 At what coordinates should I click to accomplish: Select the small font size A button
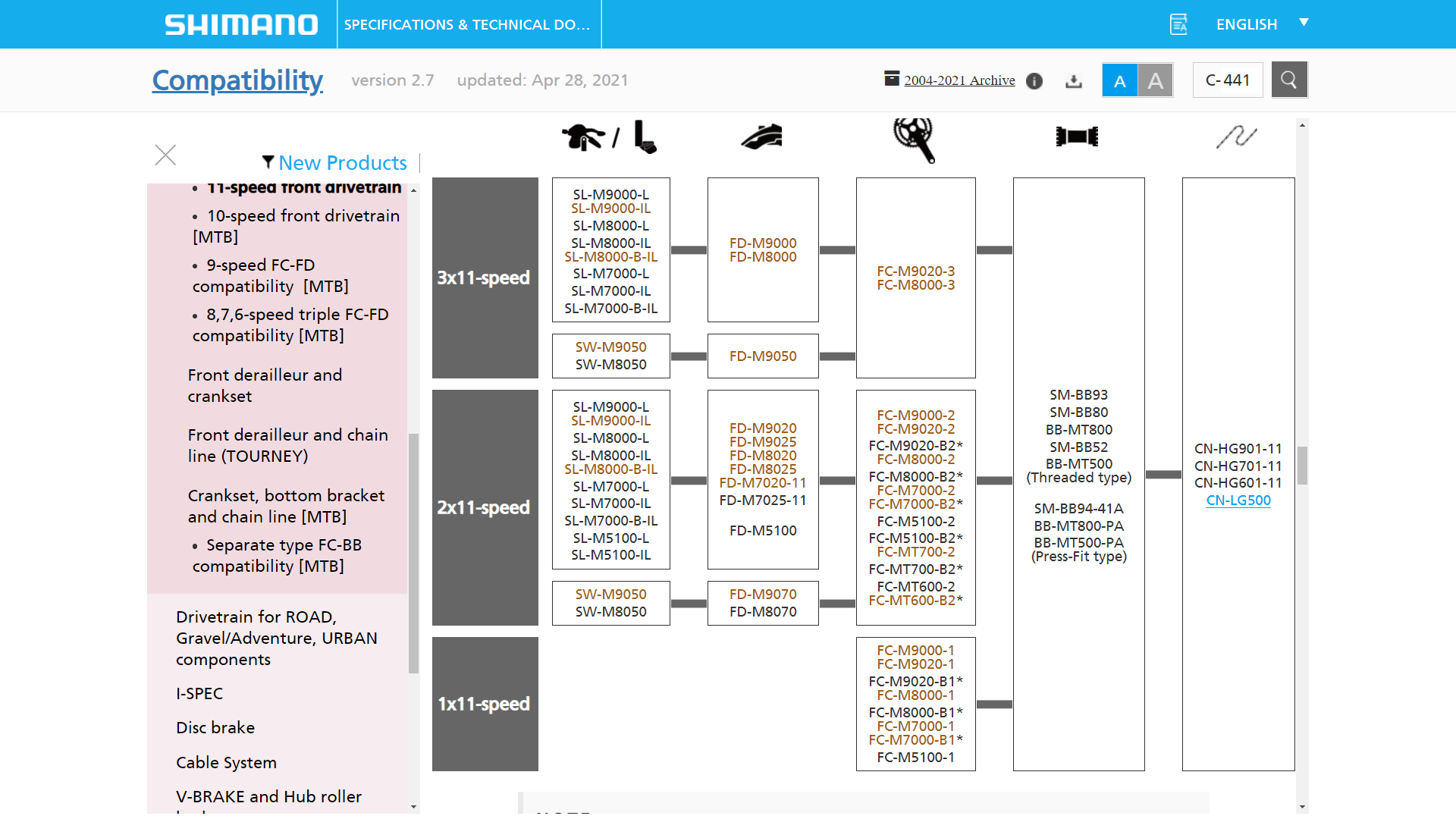(x=1119, y=80)
